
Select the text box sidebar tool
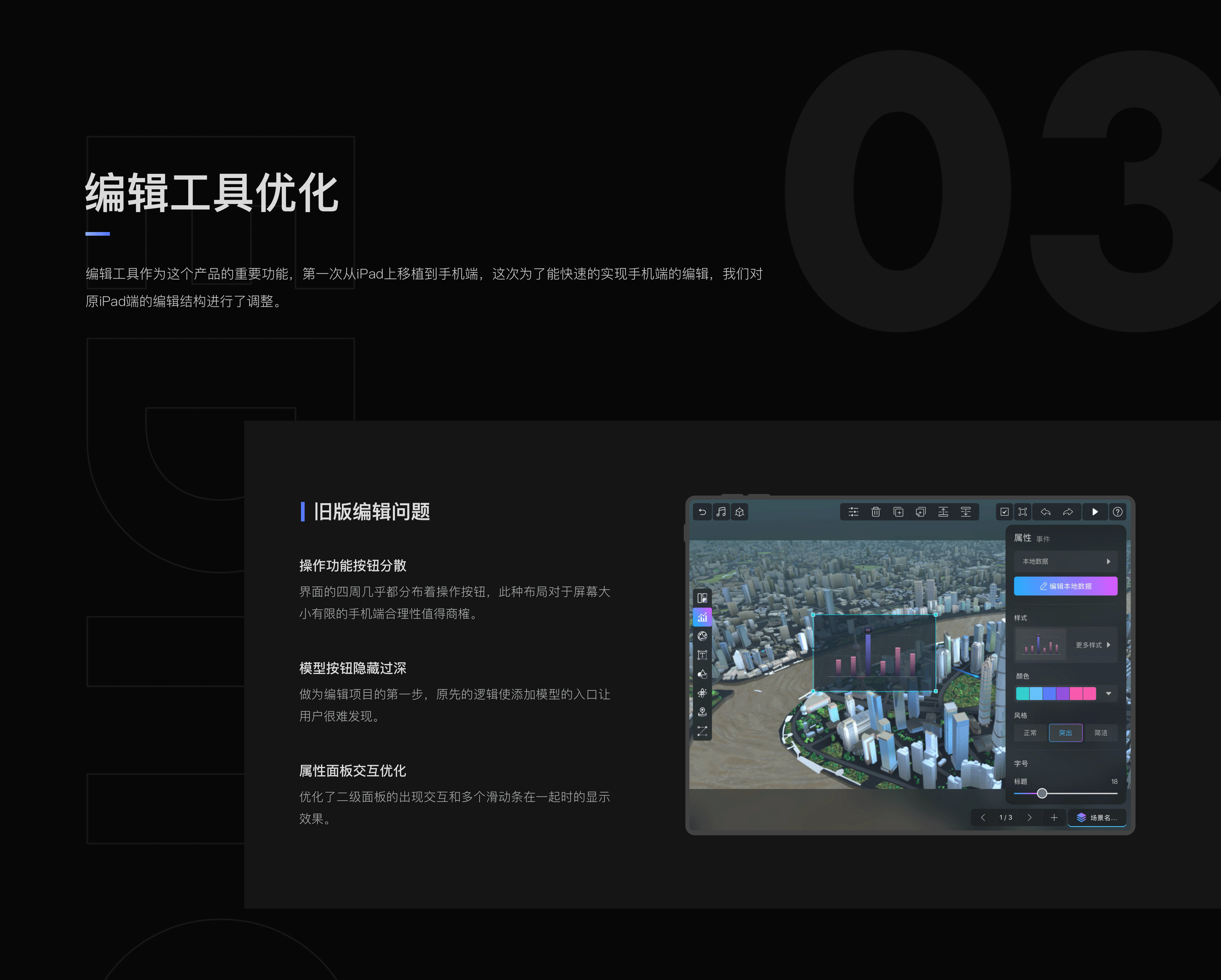click(702, 655)
